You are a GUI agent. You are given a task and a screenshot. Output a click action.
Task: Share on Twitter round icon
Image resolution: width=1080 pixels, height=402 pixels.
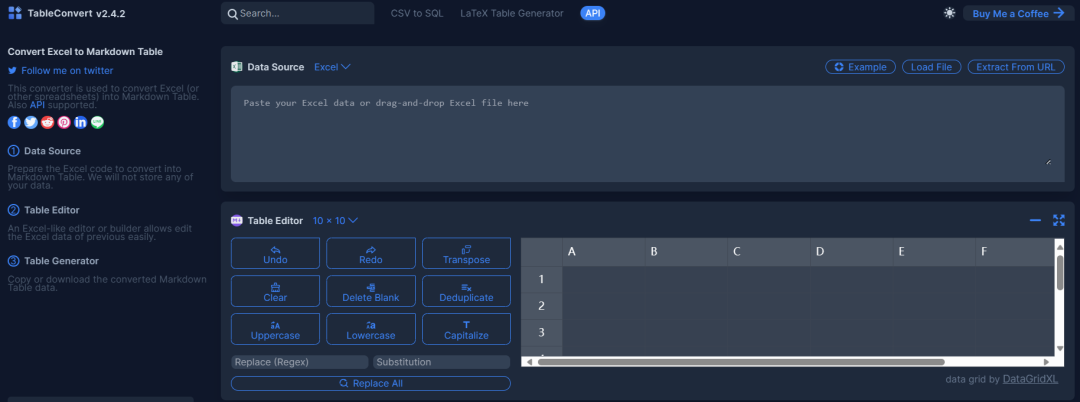coord(31,123)
